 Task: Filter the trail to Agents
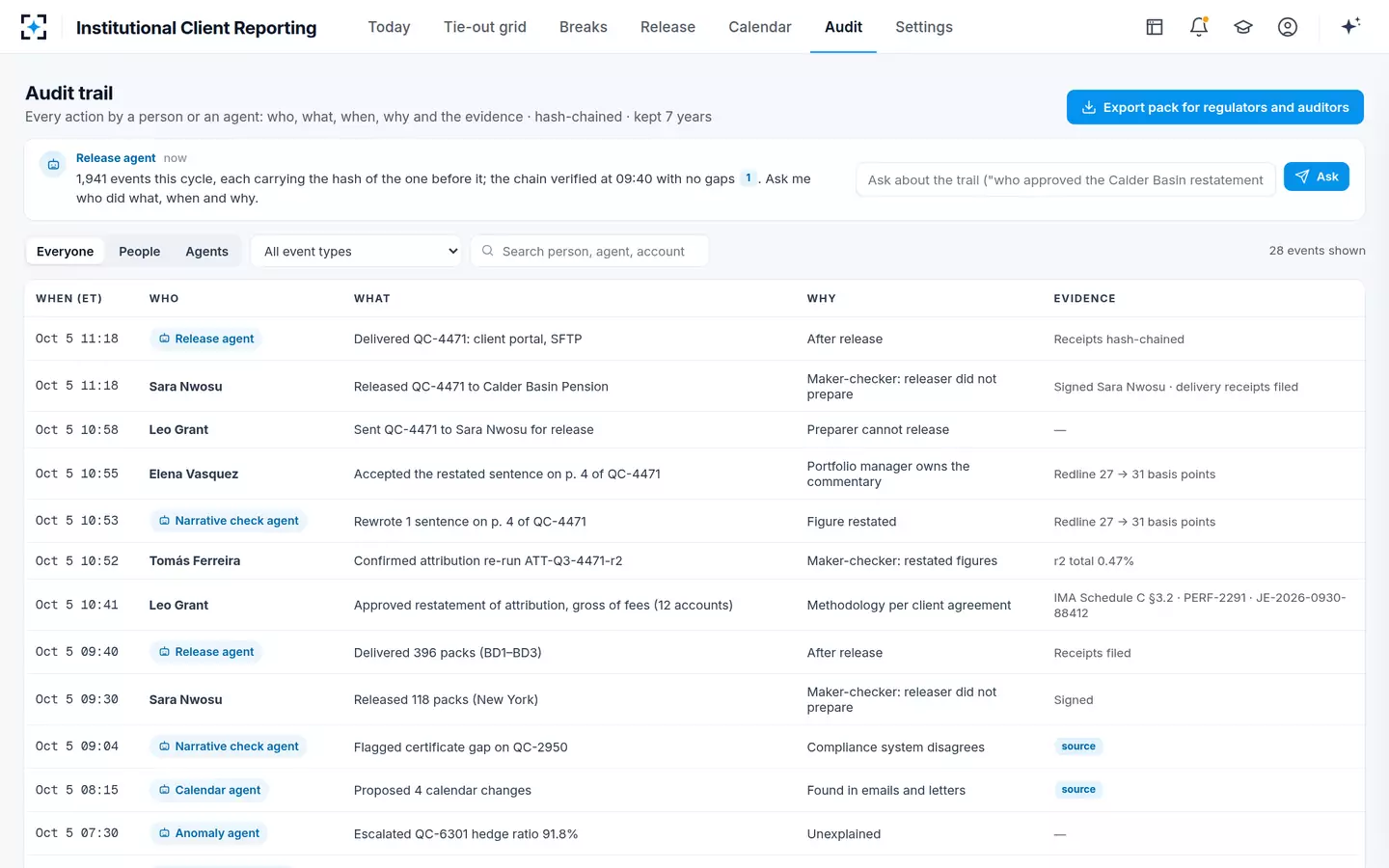pyautogui.click(x=207, y=251)
